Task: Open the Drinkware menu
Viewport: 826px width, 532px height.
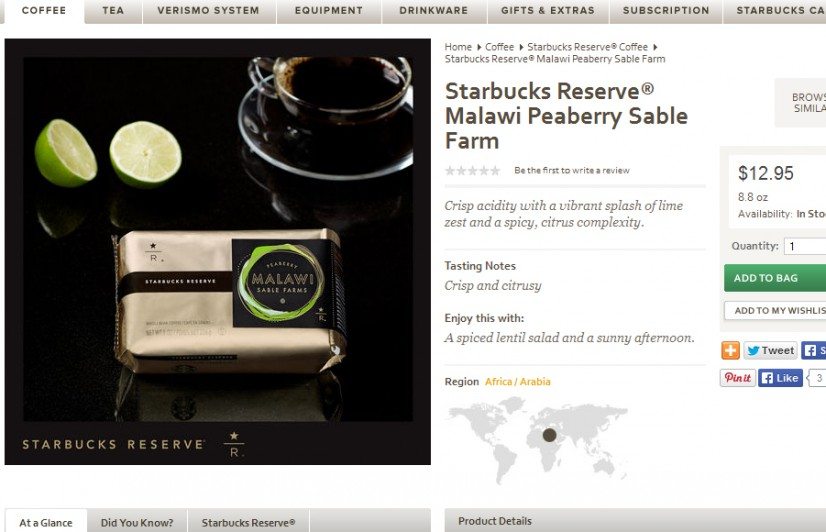Action: click(434, 11)
